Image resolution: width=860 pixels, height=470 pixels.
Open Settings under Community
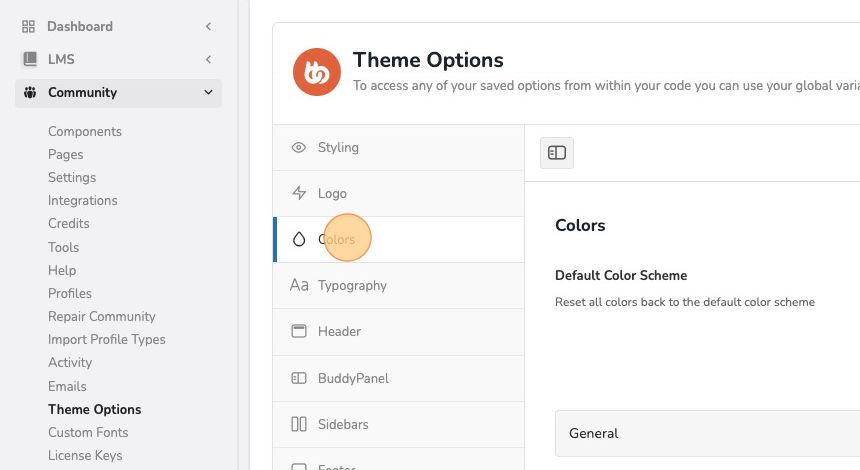(72, 178)
